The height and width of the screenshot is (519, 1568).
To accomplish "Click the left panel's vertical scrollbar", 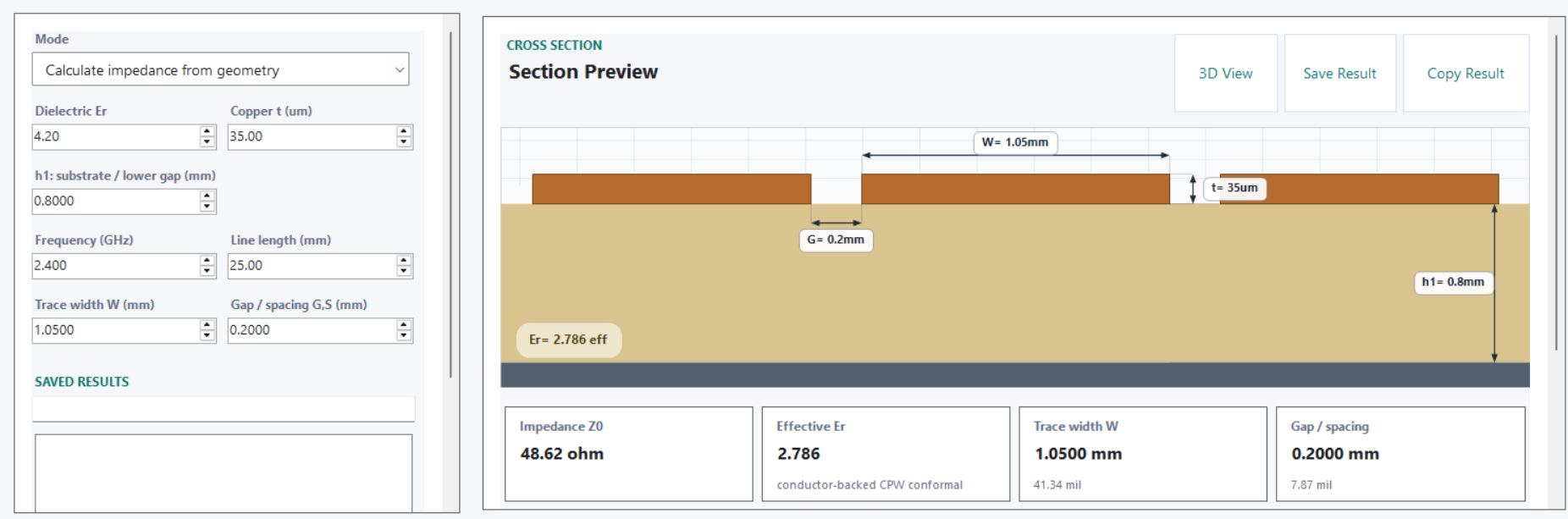I will tap(450, 205).
